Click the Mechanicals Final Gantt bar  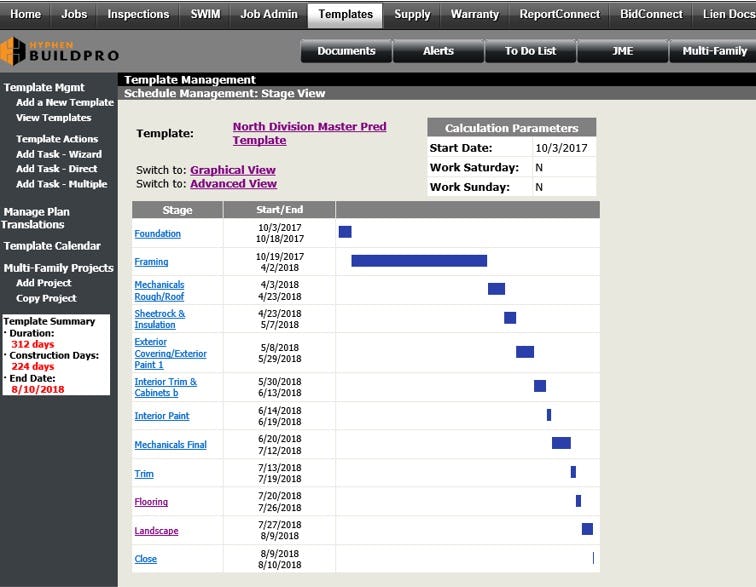click(x=561, y=443)
